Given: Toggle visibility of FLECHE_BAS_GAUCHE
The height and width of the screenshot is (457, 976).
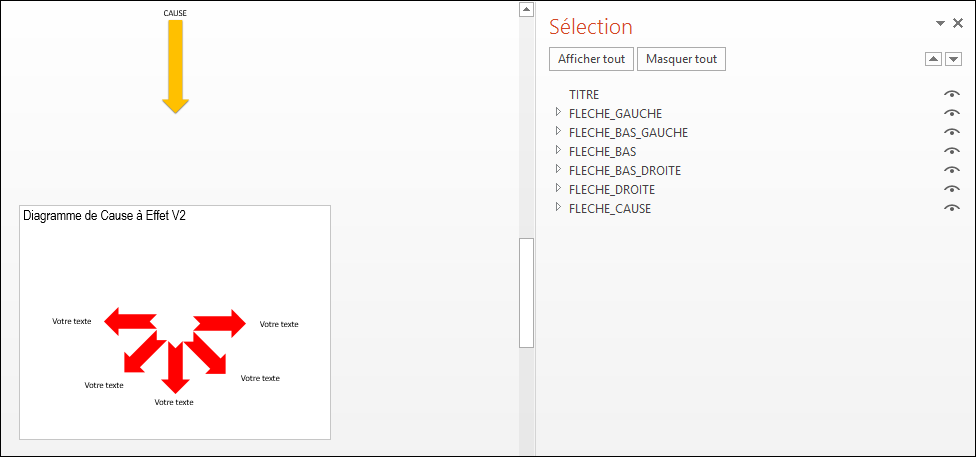Looking at the screenshot, I should (952, 132).
